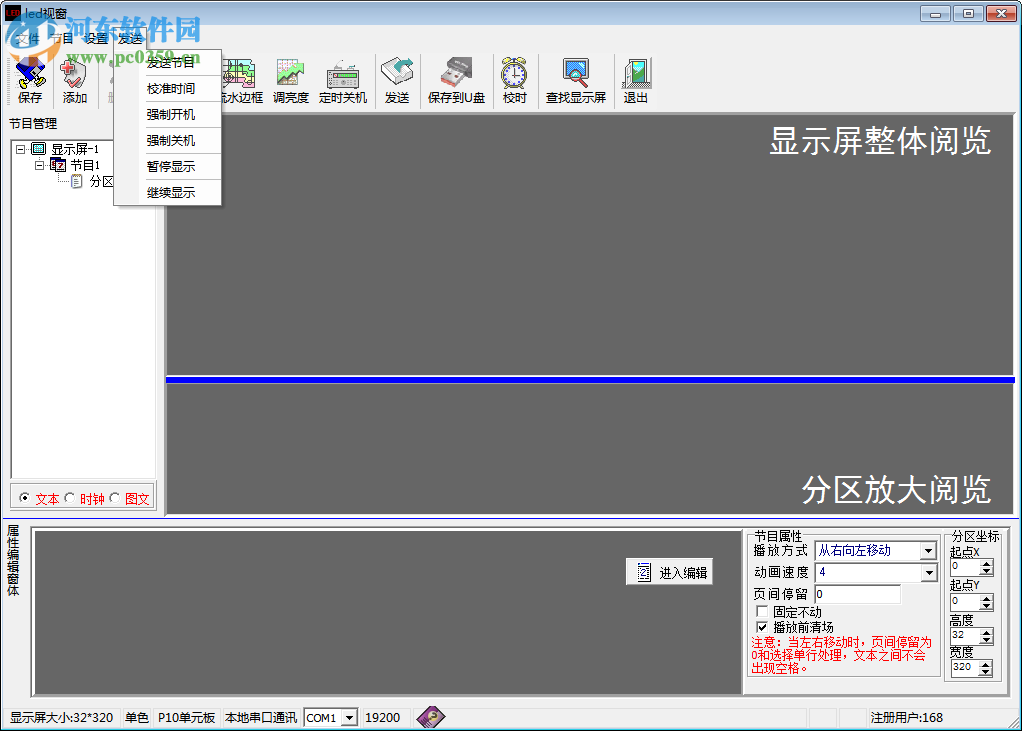The width and height of the screenshot is (1022, 731).
Task: Click the 保存 save toolbar icon
Action: pyautogui.click(x=29, y=80)
